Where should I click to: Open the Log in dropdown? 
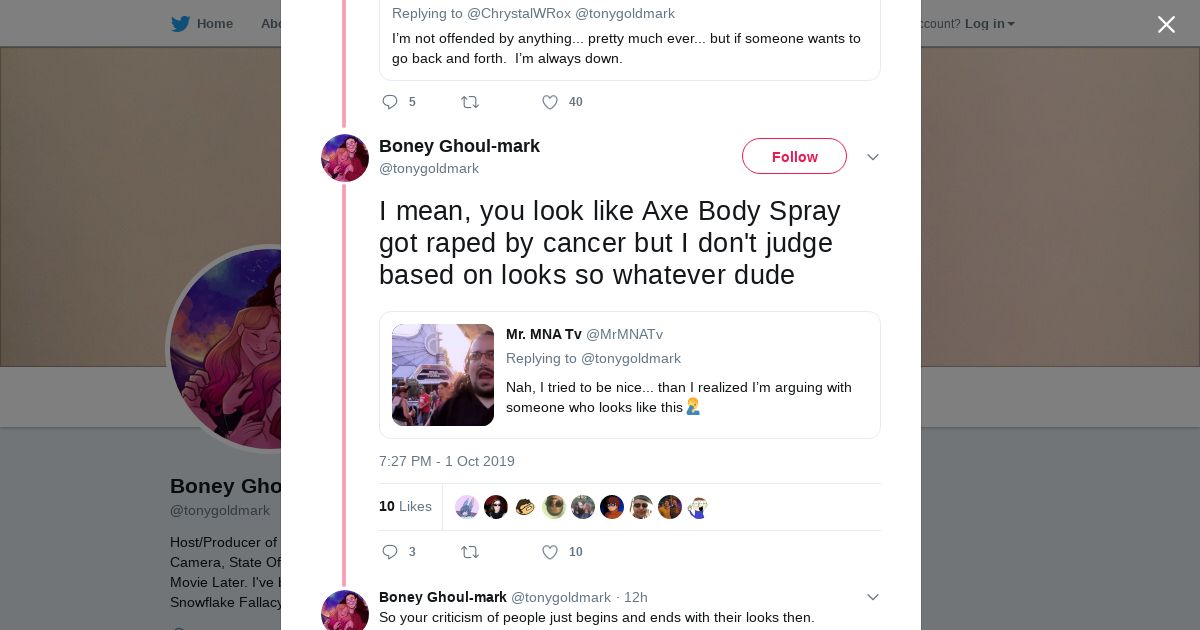point(989,24)
